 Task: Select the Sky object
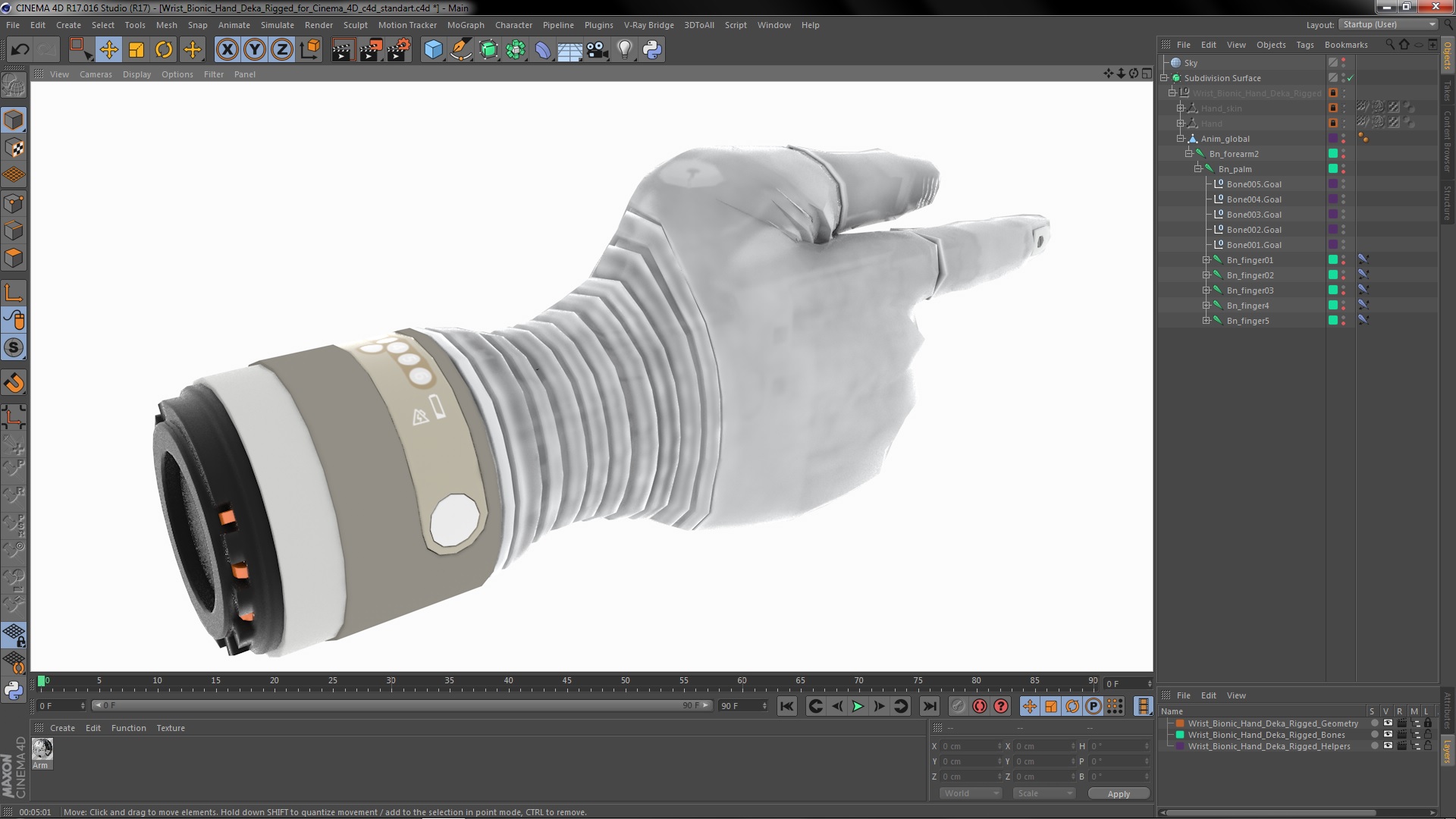(1191, 63)
